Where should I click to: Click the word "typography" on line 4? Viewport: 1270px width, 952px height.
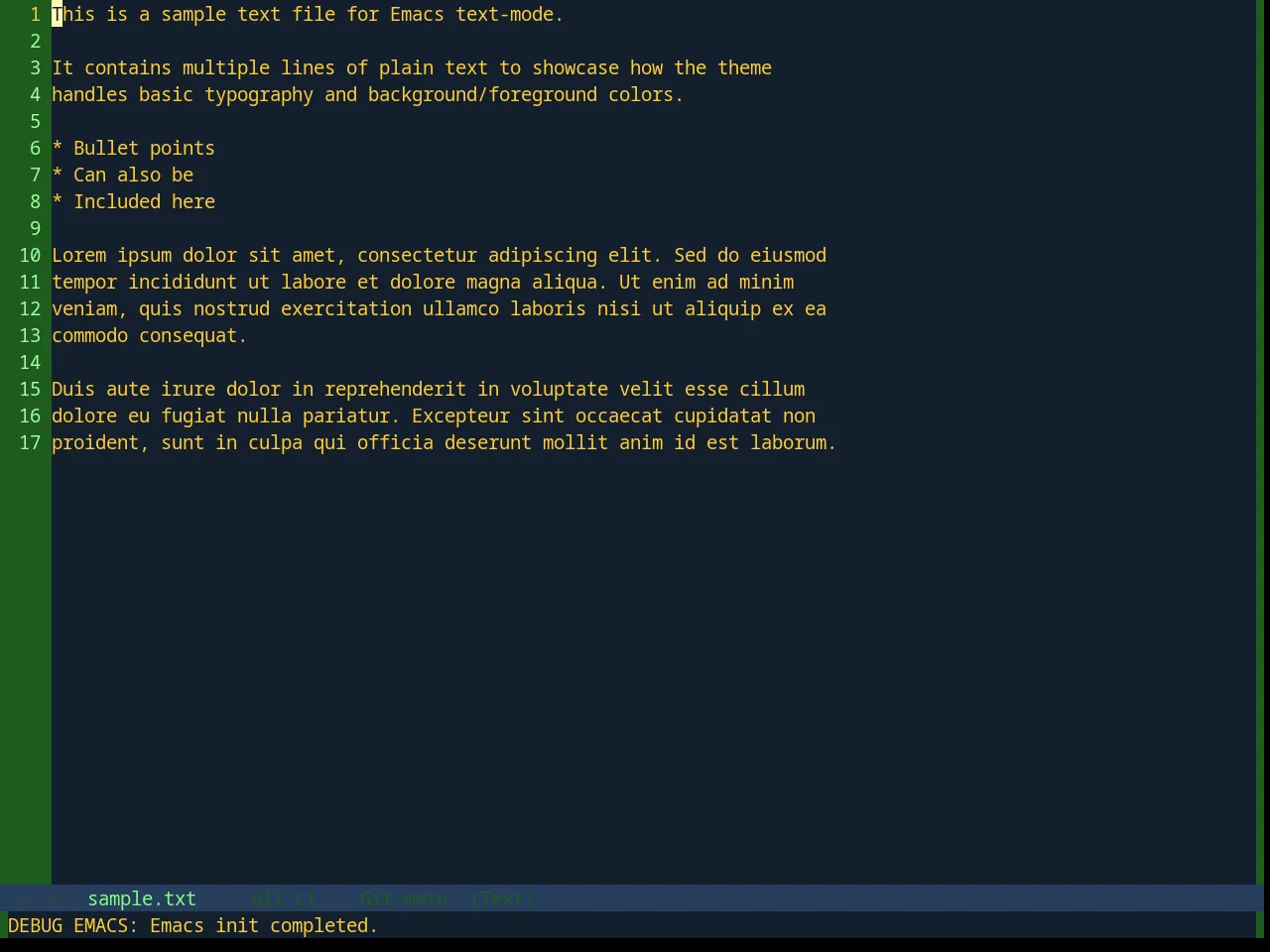coord(259,95)
